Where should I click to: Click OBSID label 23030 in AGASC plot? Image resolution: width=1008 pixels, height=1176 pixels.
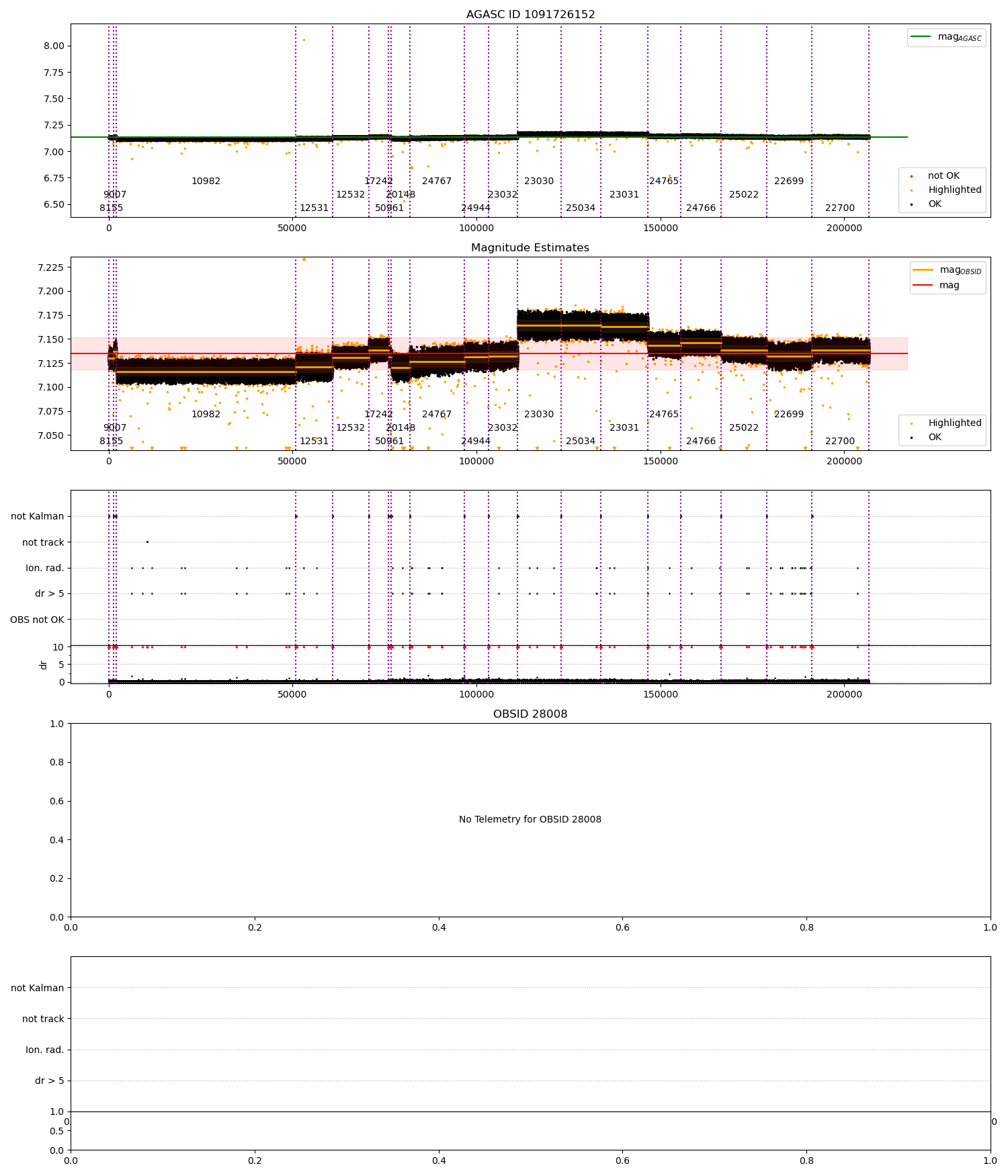click(539, 181)
